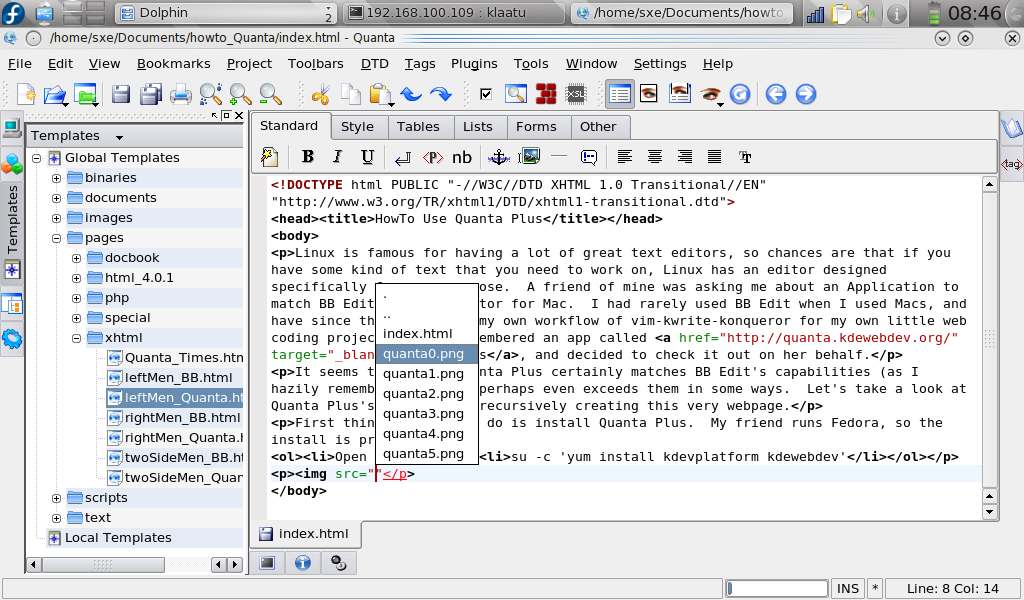The width and height of the screenshot is (1024, 600).
Task: Toggle the source editor view button
Action: click(618, 94)
